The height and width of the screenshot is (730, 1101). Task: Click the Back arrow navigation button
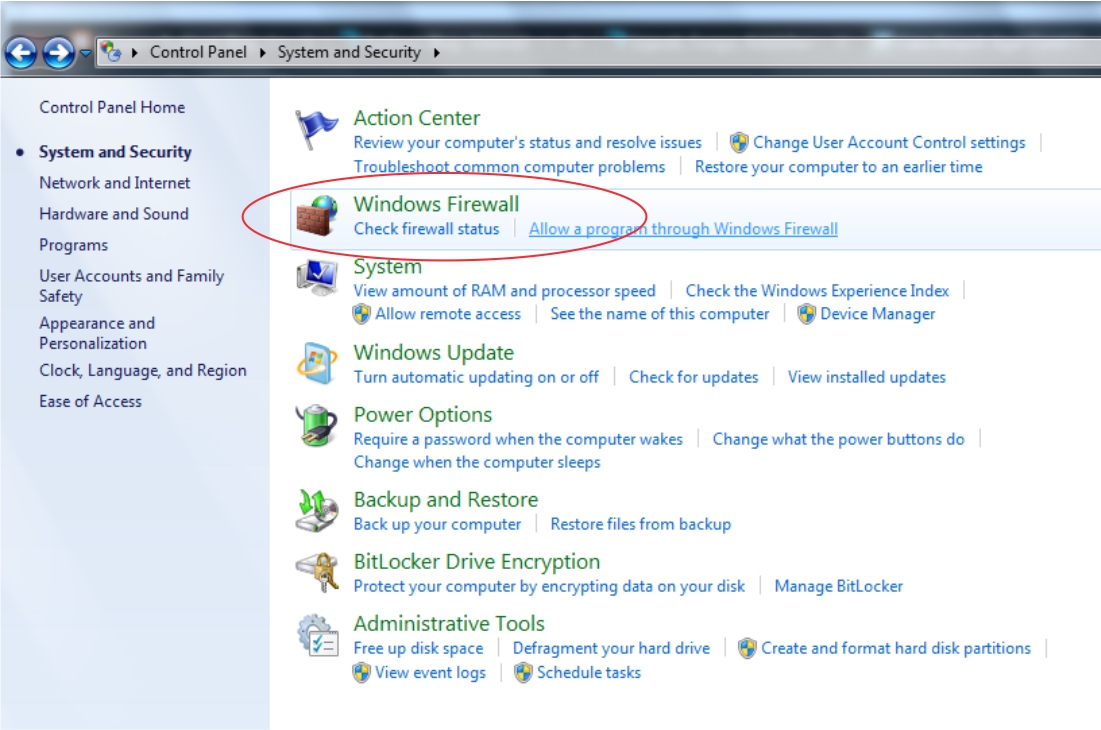pyautogui.click(x=21, y=53)
